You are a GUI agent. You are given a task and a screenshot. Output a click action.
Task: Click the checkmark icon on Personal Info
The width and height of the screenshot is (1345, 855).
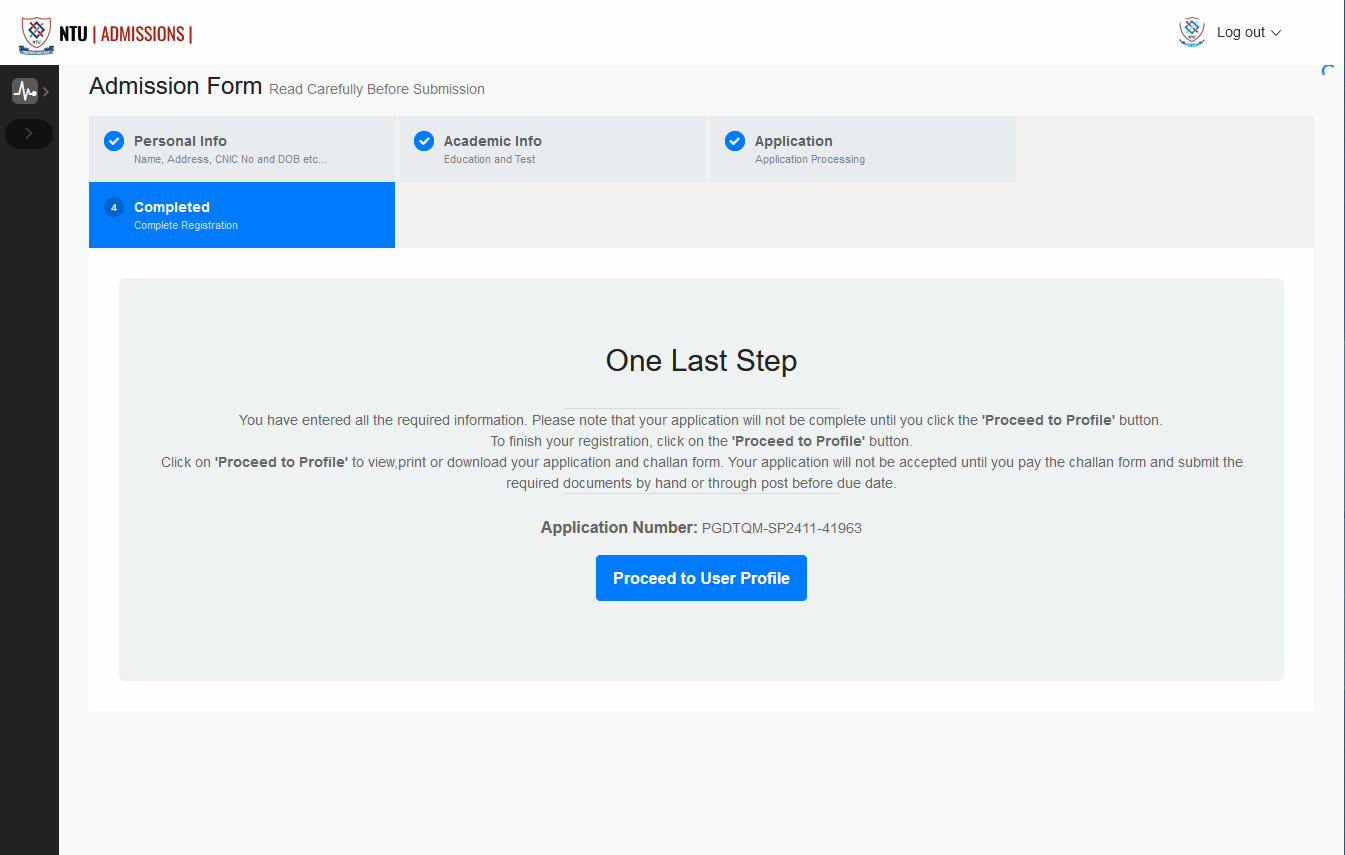coord(114,141)
